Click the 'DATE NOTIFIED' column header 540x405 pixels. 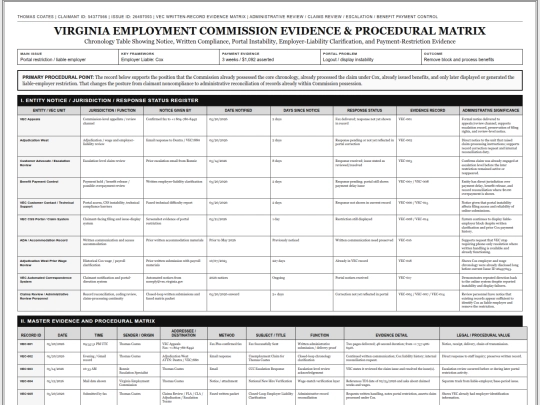click(x=238, y=111)
